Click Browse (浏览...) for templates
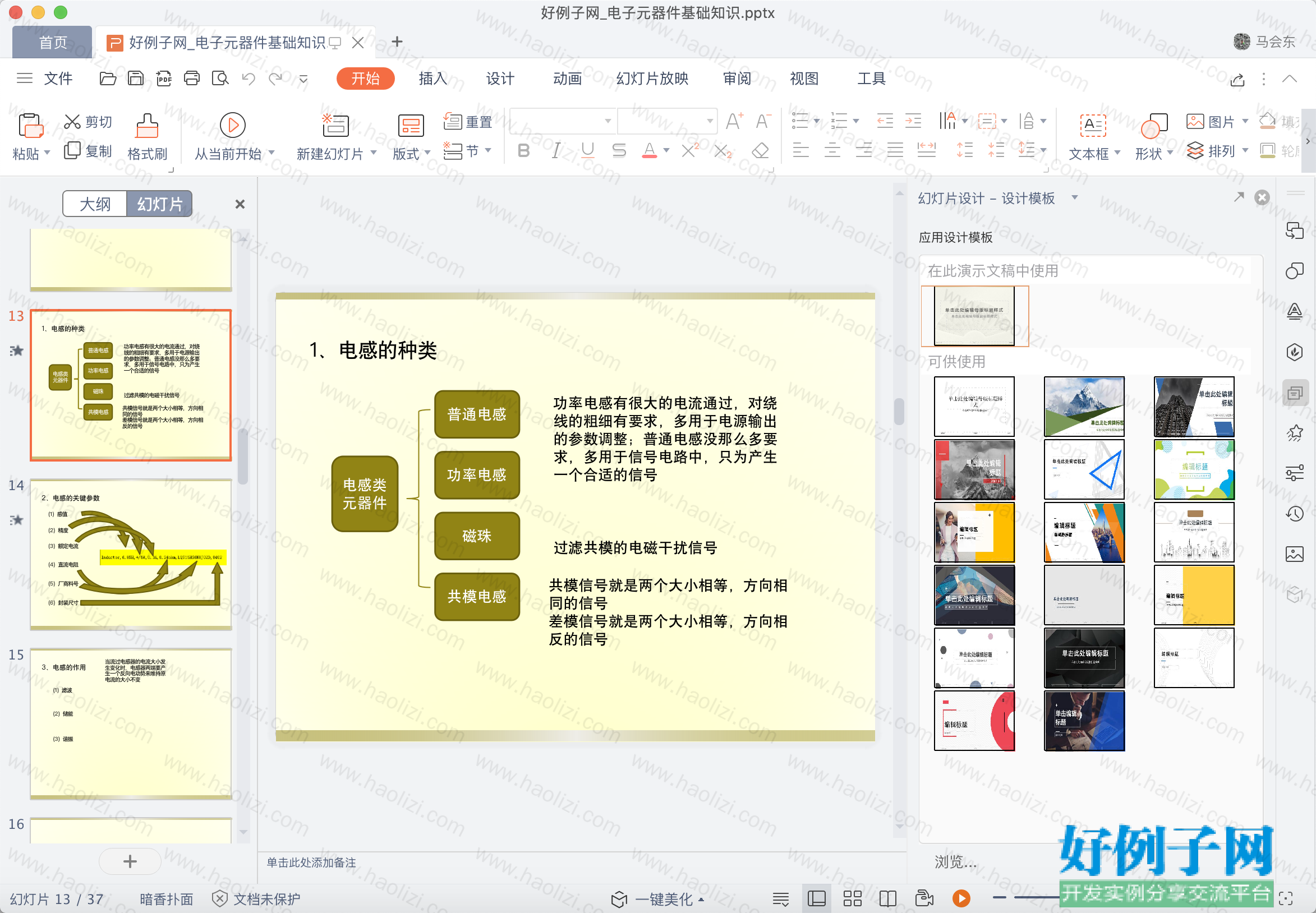The width and height of the screenshot is (1316, 913). tap(955, 861)
